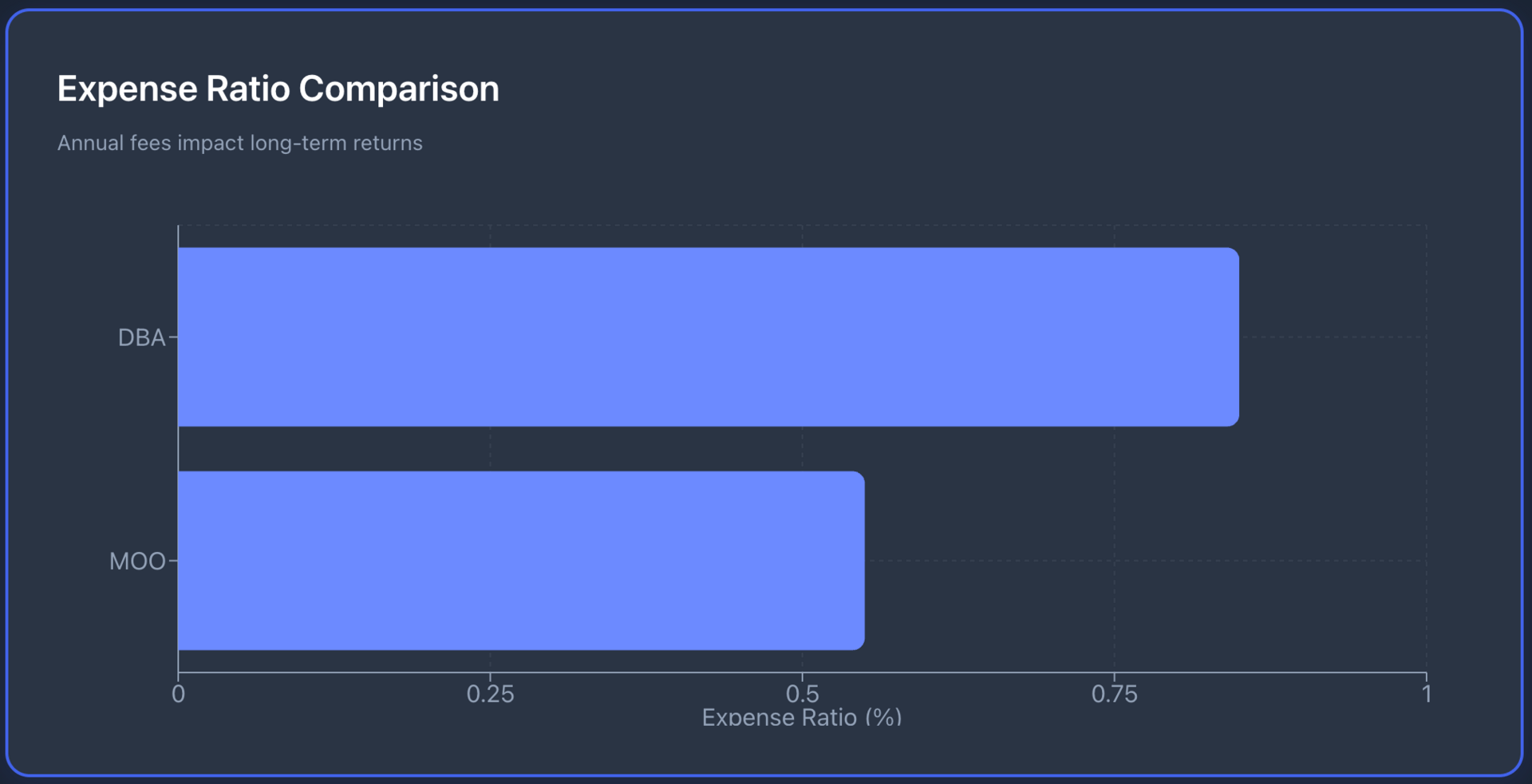Screen dimensions: 1532x784
Task: Click the MOO y-axis label
Action: tap(137, 561)
